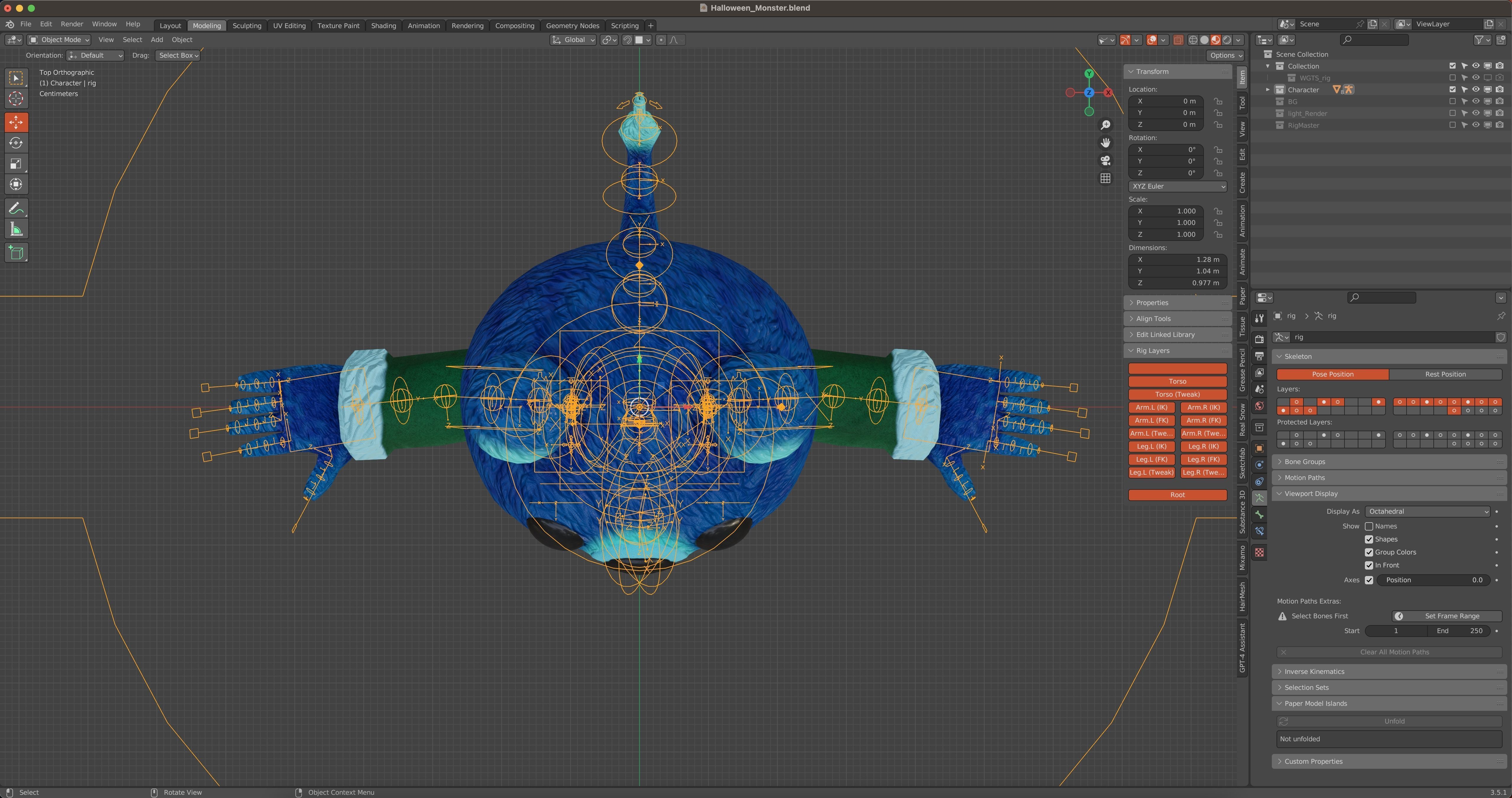The image size is (1512, 798).
Task: Click the Pan view hand icon
Action: click(1105, 143)
